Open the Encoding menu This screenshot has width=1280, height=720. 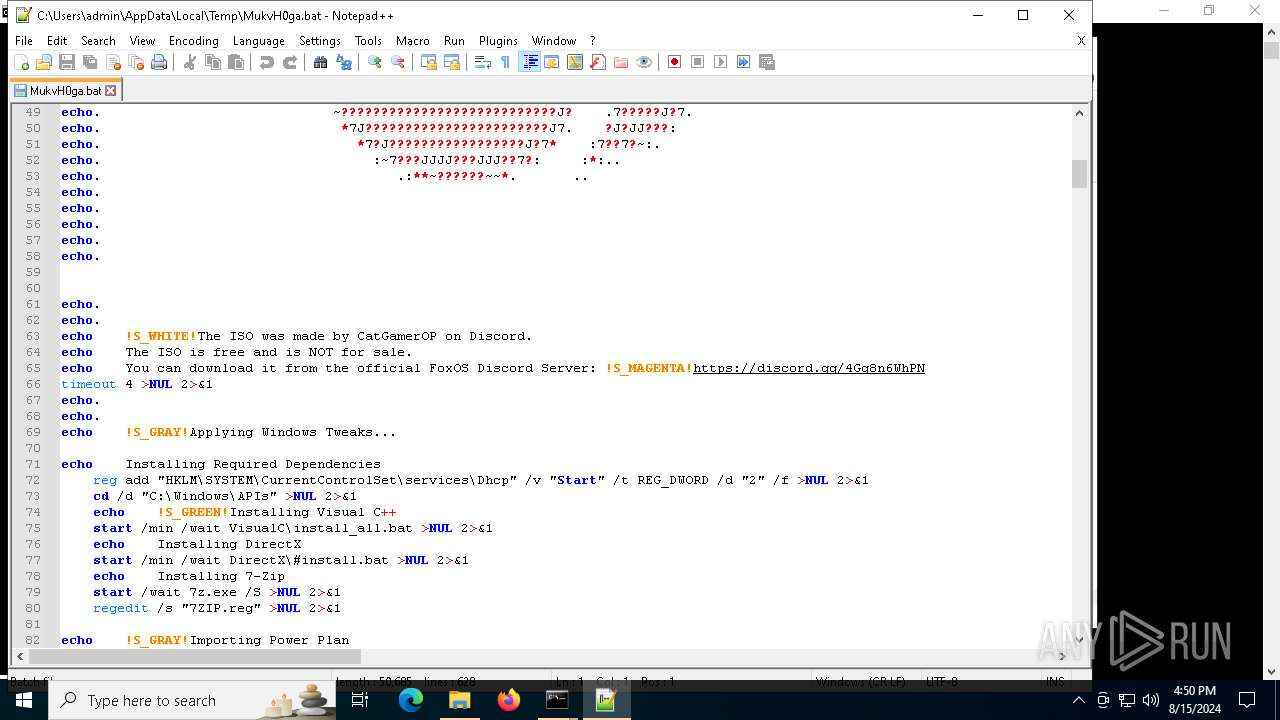point(194,41)
